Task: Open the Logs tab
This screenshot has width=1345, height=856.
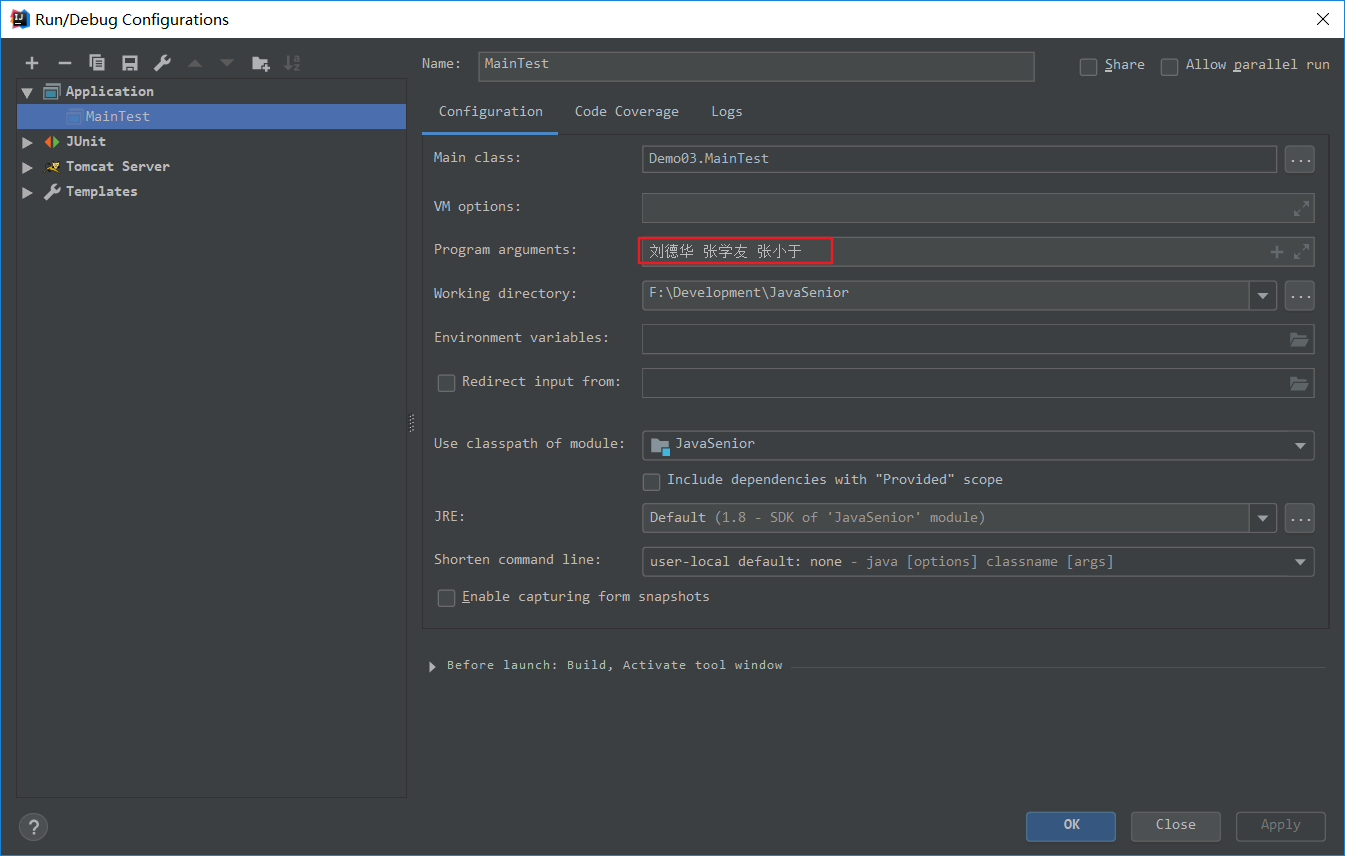Action: 726,112
